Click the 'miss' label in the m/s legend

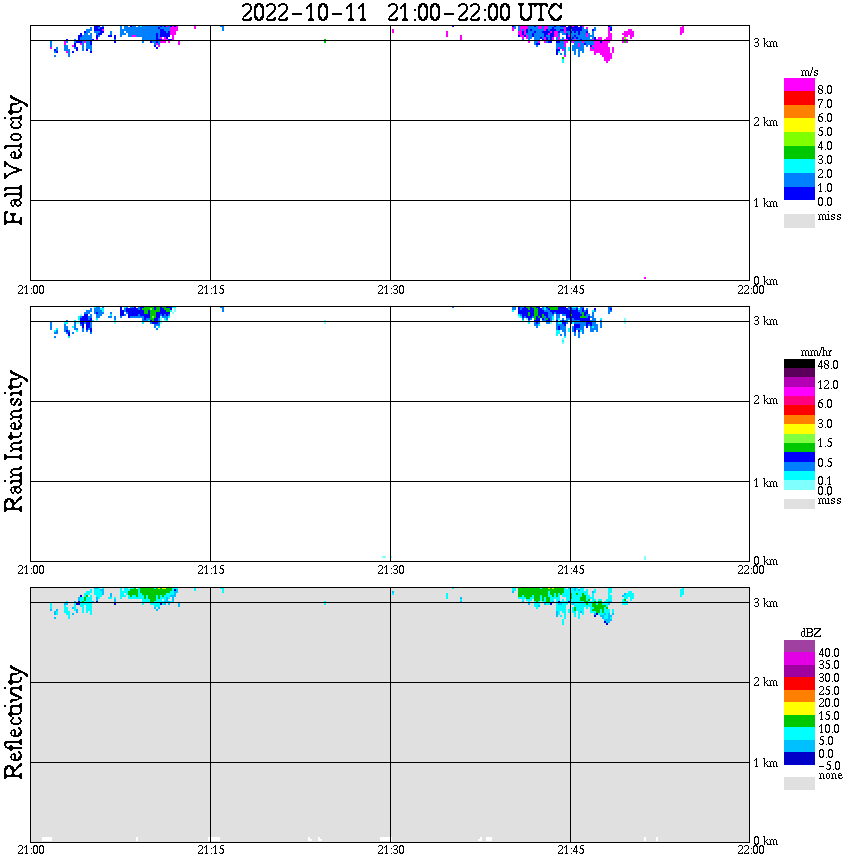[x=829, y=216]
